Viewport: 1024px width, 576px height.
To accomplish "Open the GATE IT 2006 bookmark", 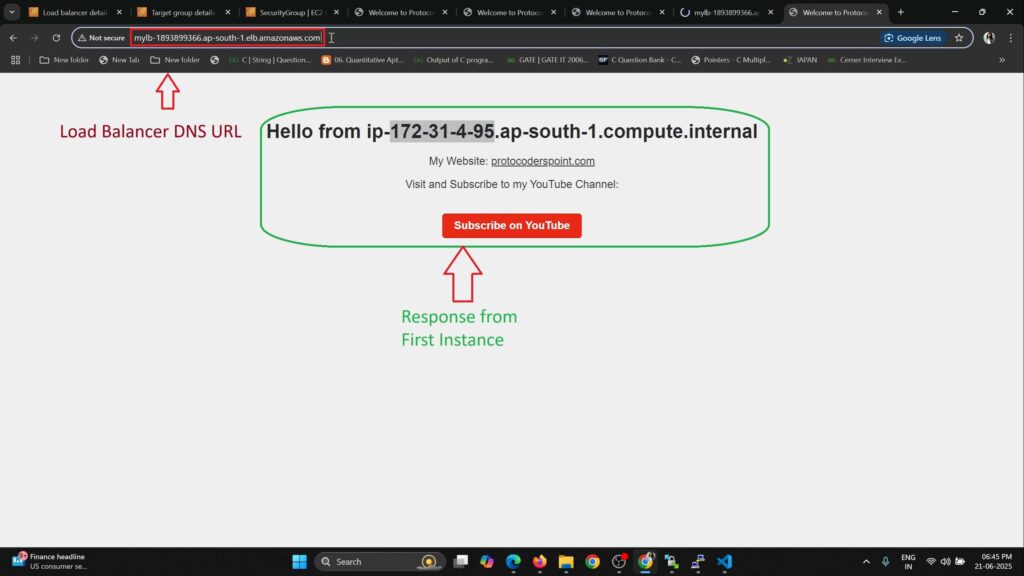I will tap(547, 59).
